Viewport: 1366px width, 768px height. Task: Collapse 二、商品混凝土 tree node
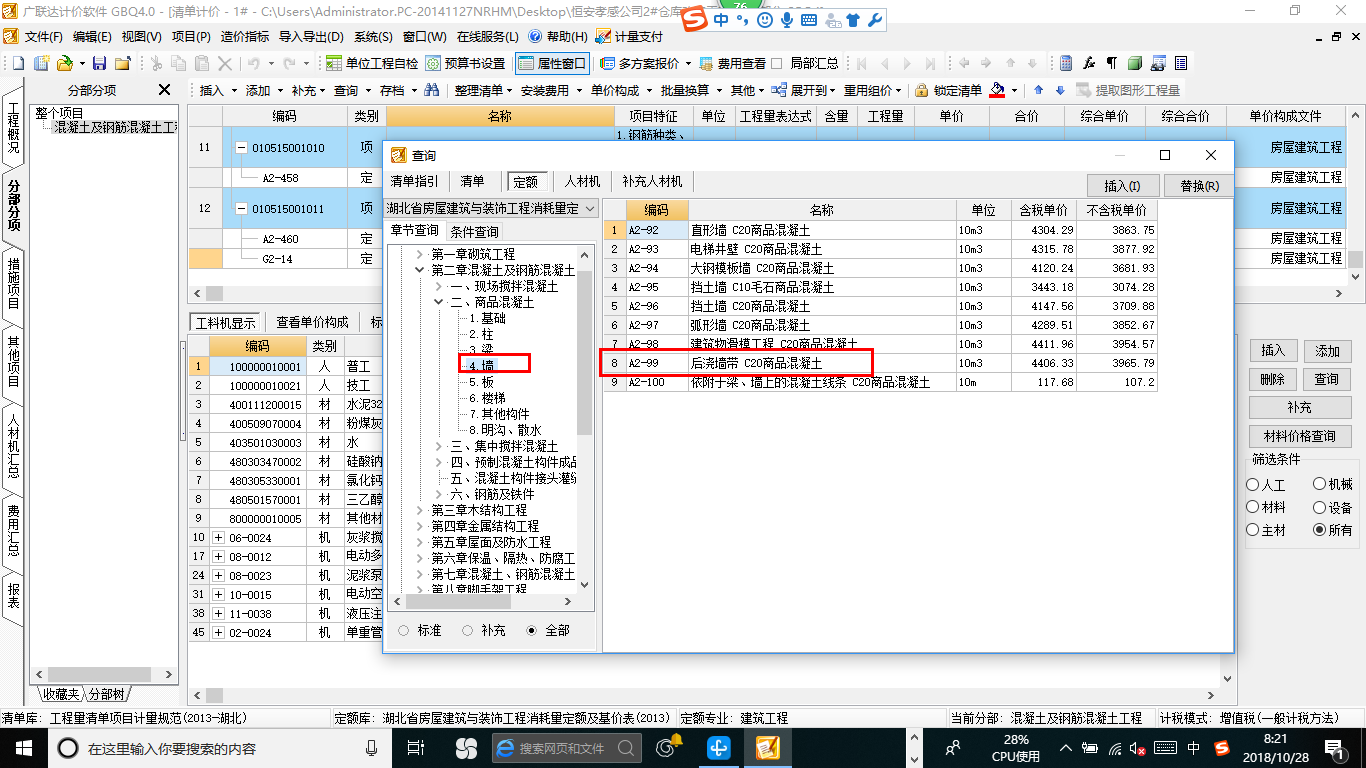click(x=438, y=302)
